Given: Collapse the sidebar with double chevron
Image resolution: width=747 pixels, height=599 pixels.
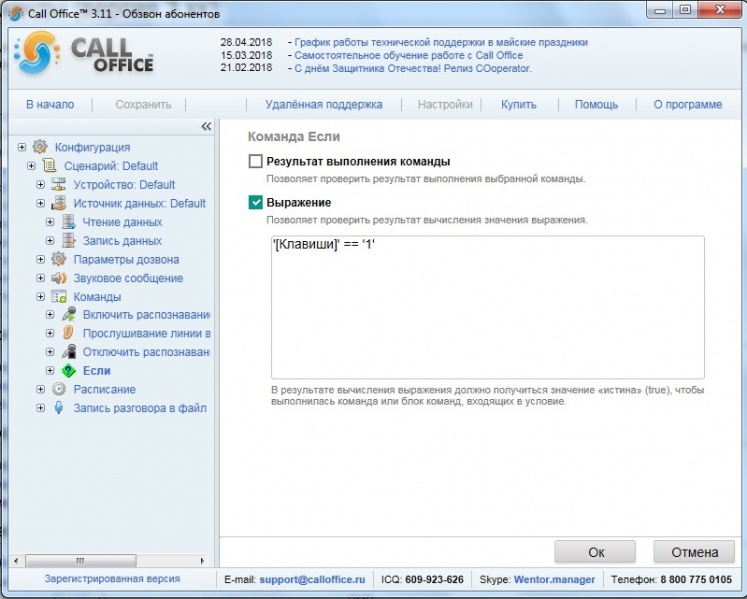Looking at the screenshot, I should (206, 126).
